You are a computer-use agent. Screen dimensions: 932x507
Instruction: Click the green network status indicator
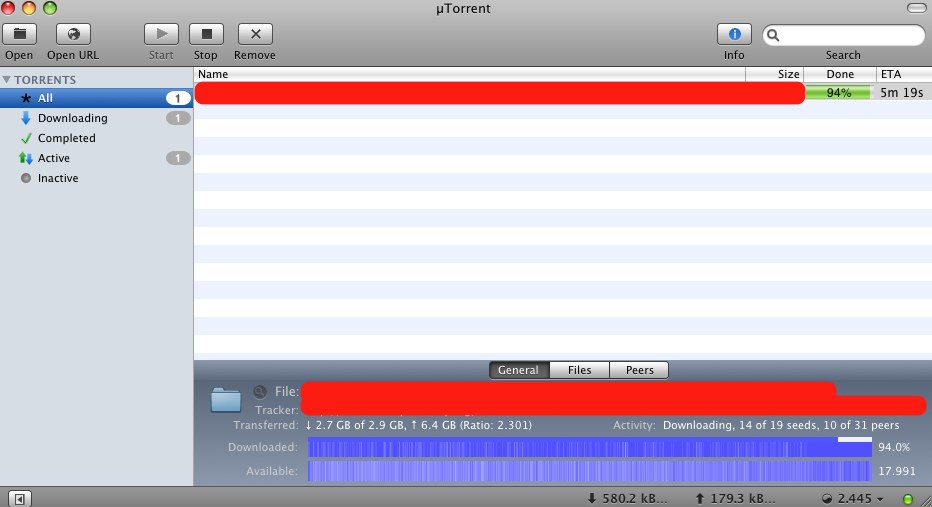pyautogui.click(x=907, y=498)
